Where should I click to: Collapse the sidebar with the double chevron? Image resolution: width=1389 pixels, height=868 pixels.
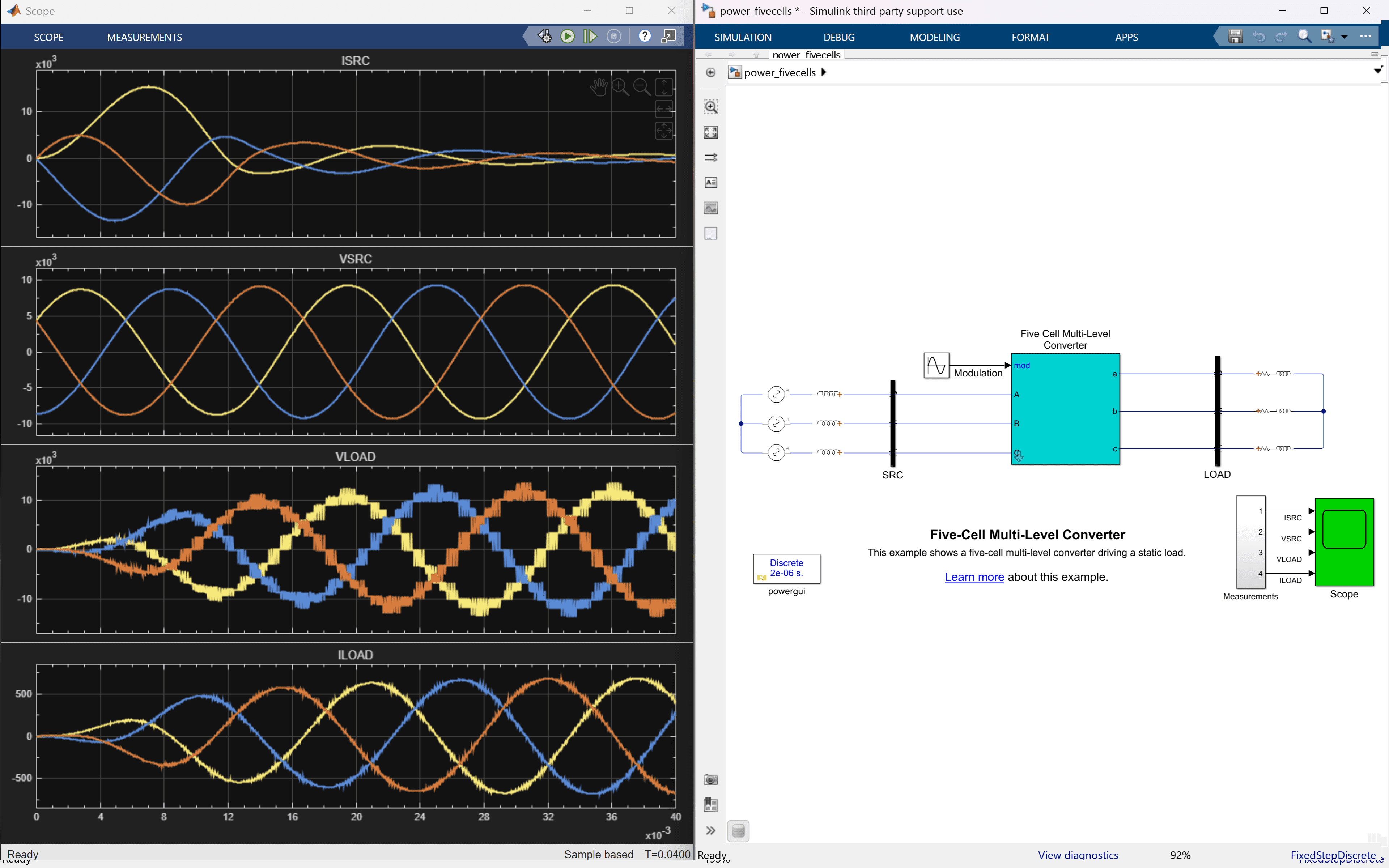click(710, 830)
